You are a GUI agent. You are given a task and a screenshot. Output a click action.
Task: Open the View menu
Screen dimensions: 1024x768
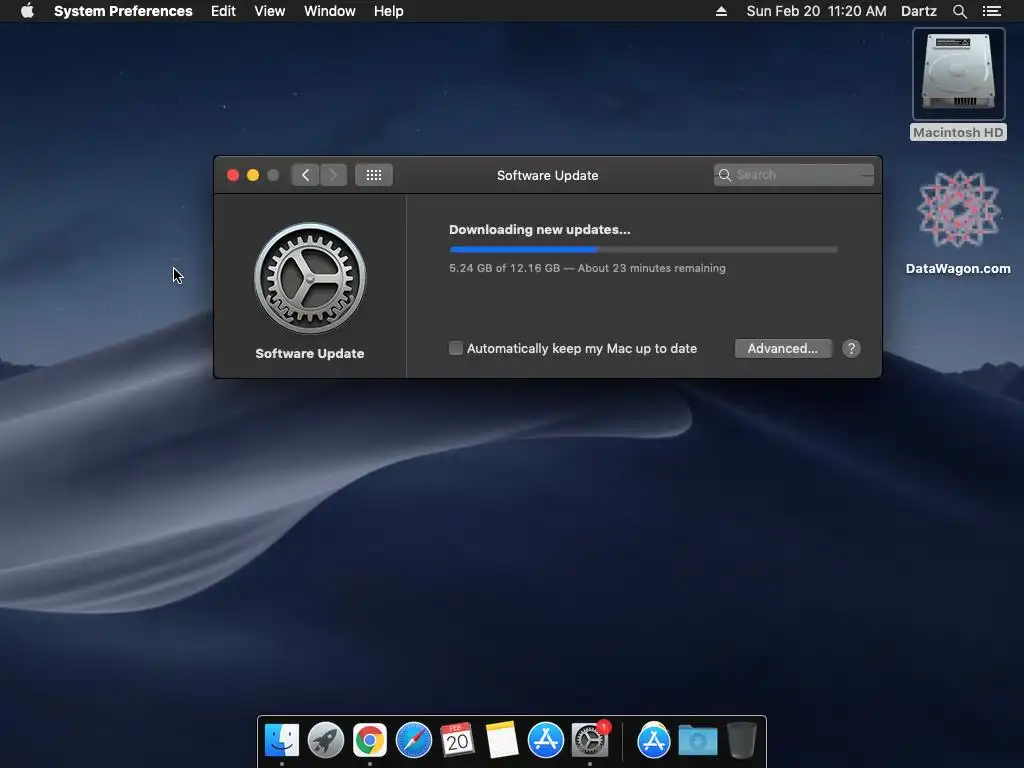point(270,11)
